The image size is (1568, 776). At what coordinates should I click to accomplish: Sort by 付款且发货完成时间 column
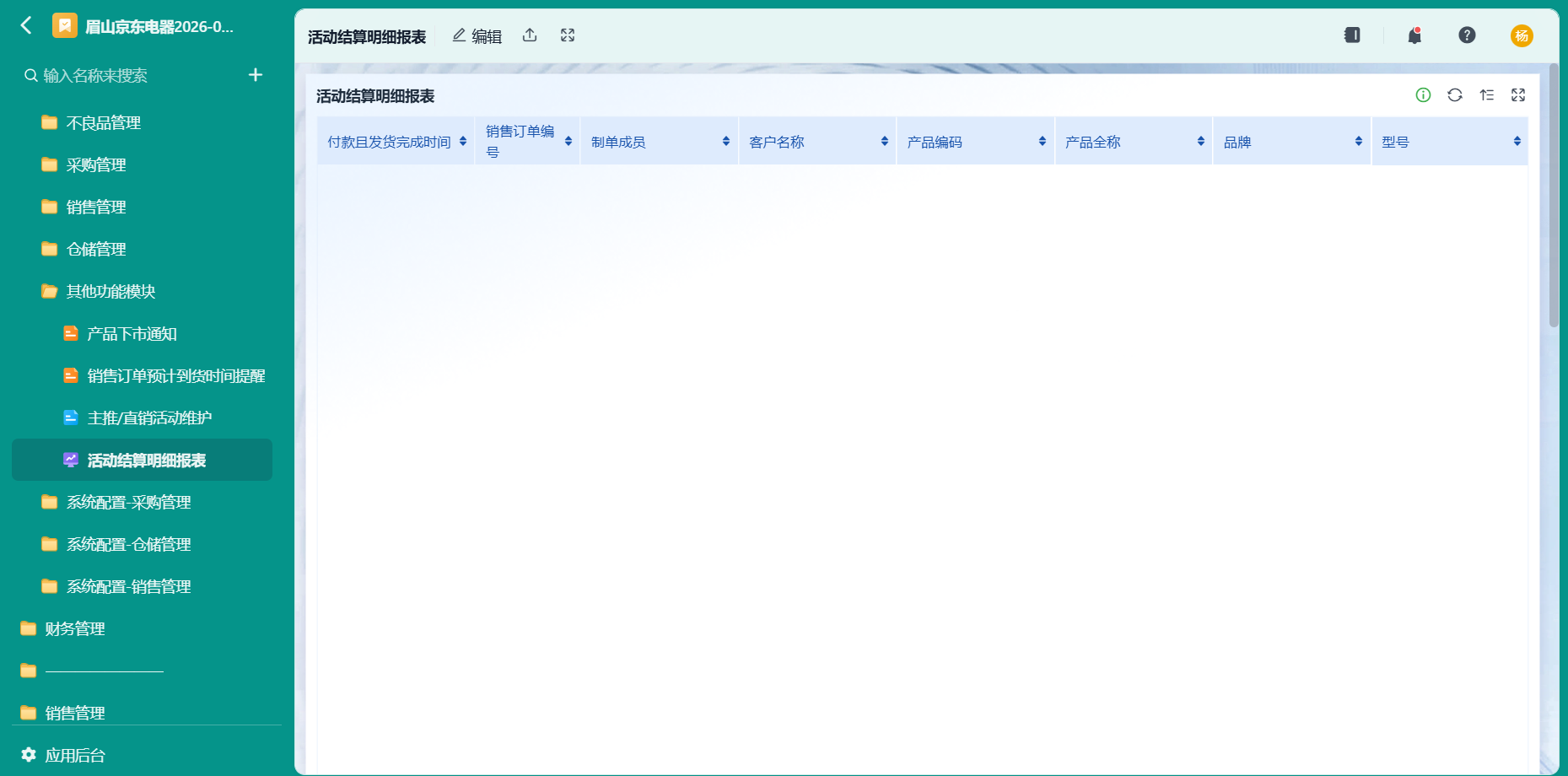coord(463,142)
